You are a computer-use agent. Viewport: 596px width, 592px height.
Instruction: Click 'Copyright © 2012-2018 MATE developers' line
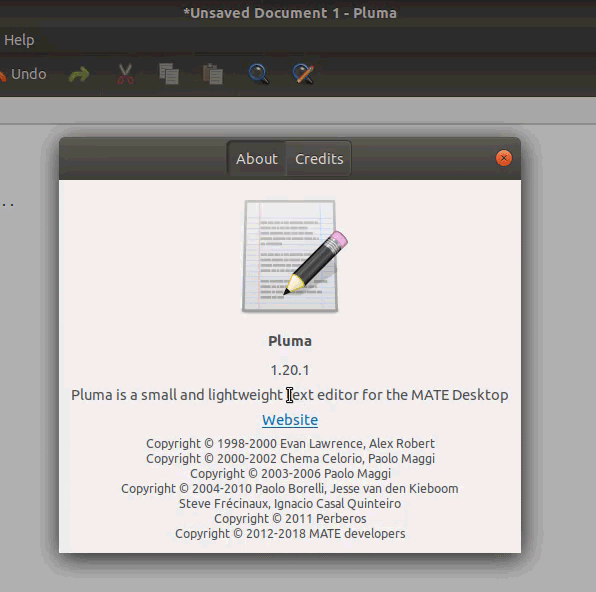click(x=290, y=533)
